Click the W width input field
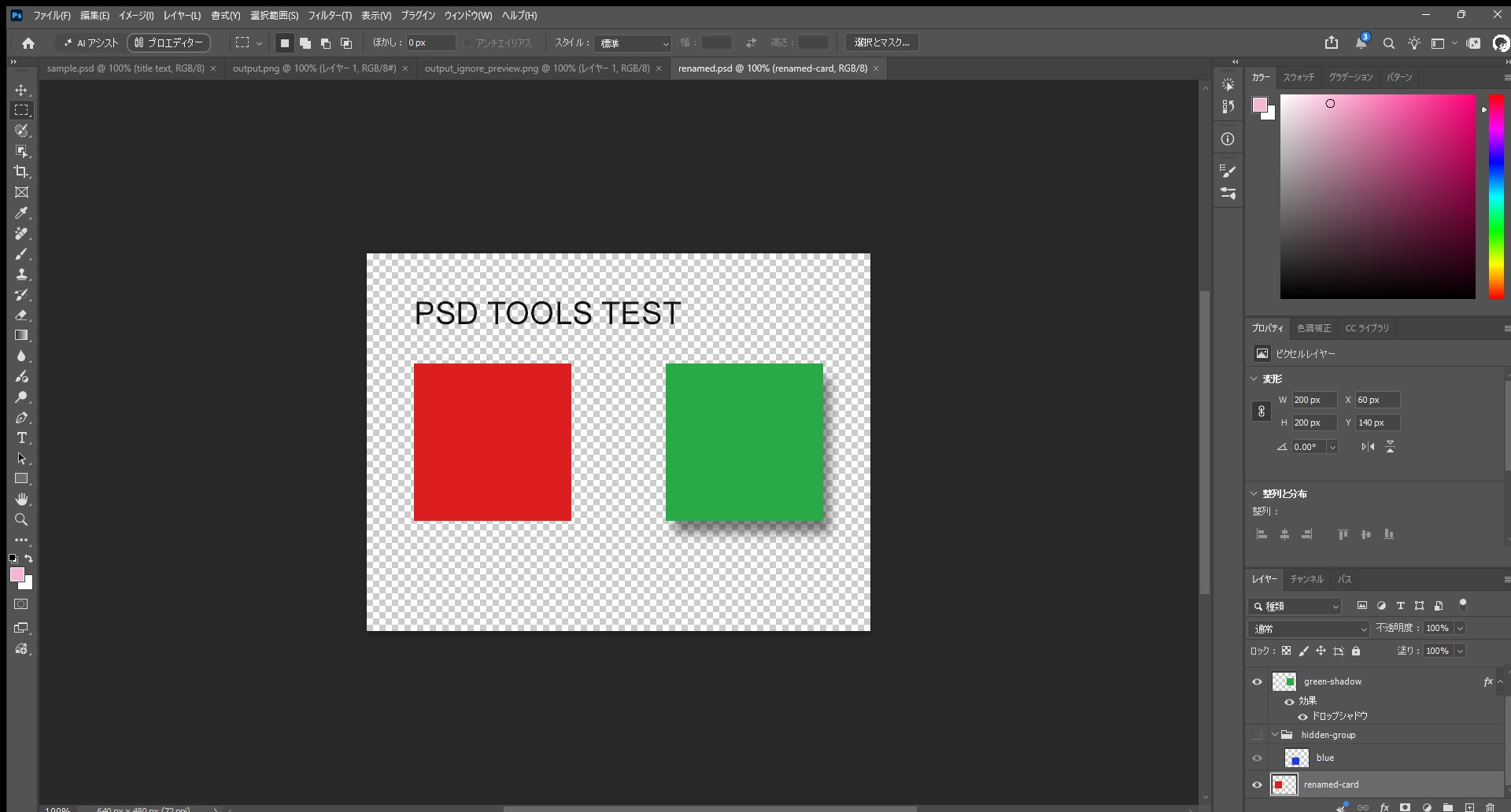Screen dimensions: 1511x812 1314,400
